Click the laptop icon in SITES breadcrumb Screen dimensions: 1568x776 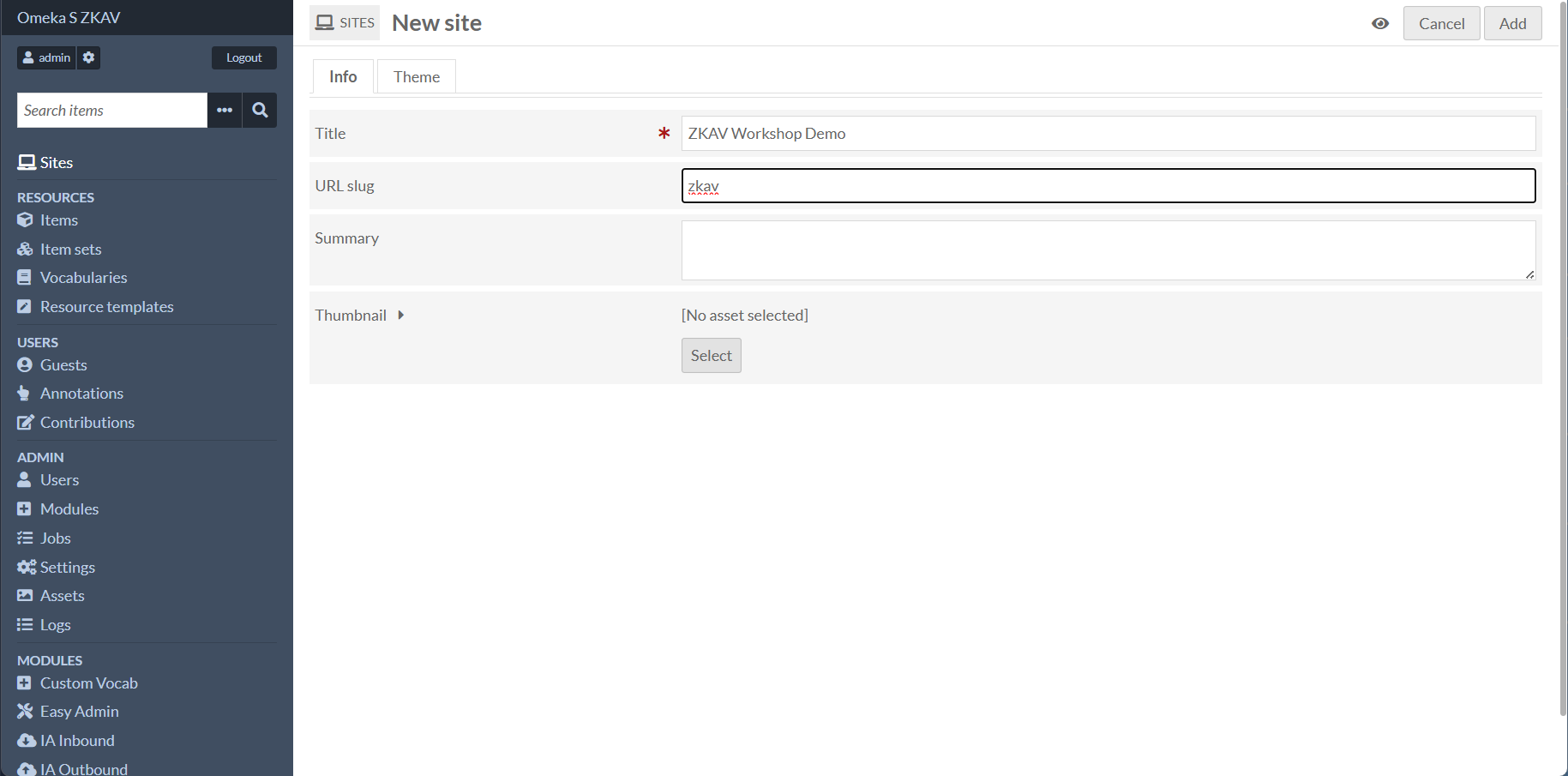325,23
